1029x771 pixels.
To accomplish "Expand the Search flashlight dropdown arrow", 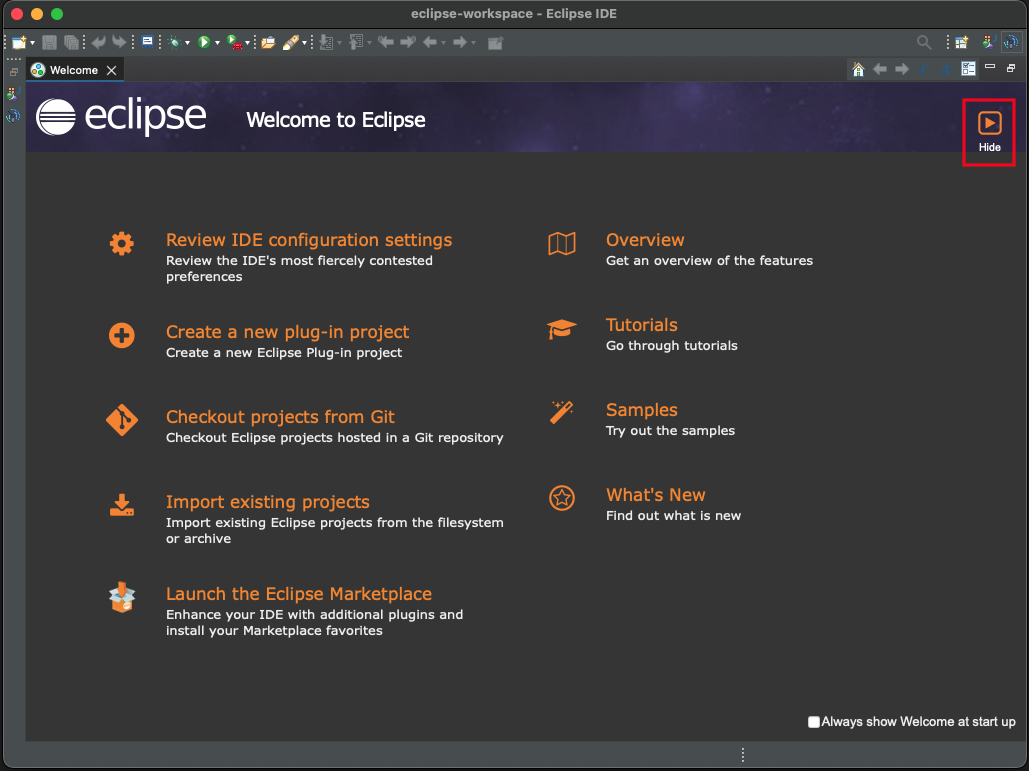I will pyautogui.click(x=304, y=43).
